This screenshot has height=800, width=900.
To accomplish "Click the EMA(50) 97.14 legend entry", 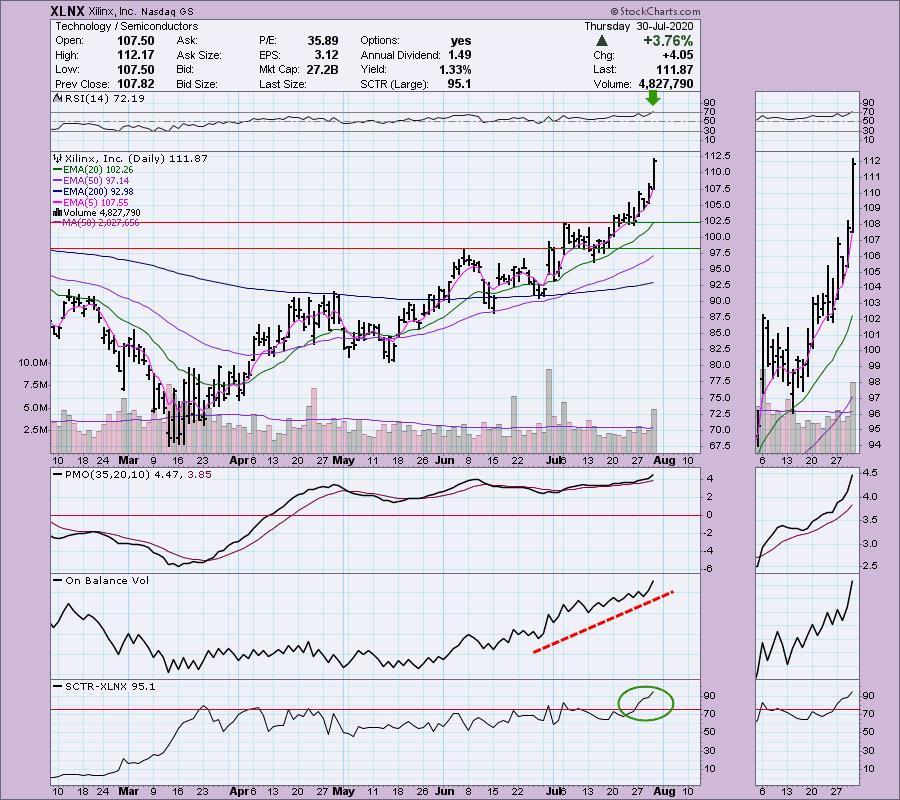I will click(96, 181).
